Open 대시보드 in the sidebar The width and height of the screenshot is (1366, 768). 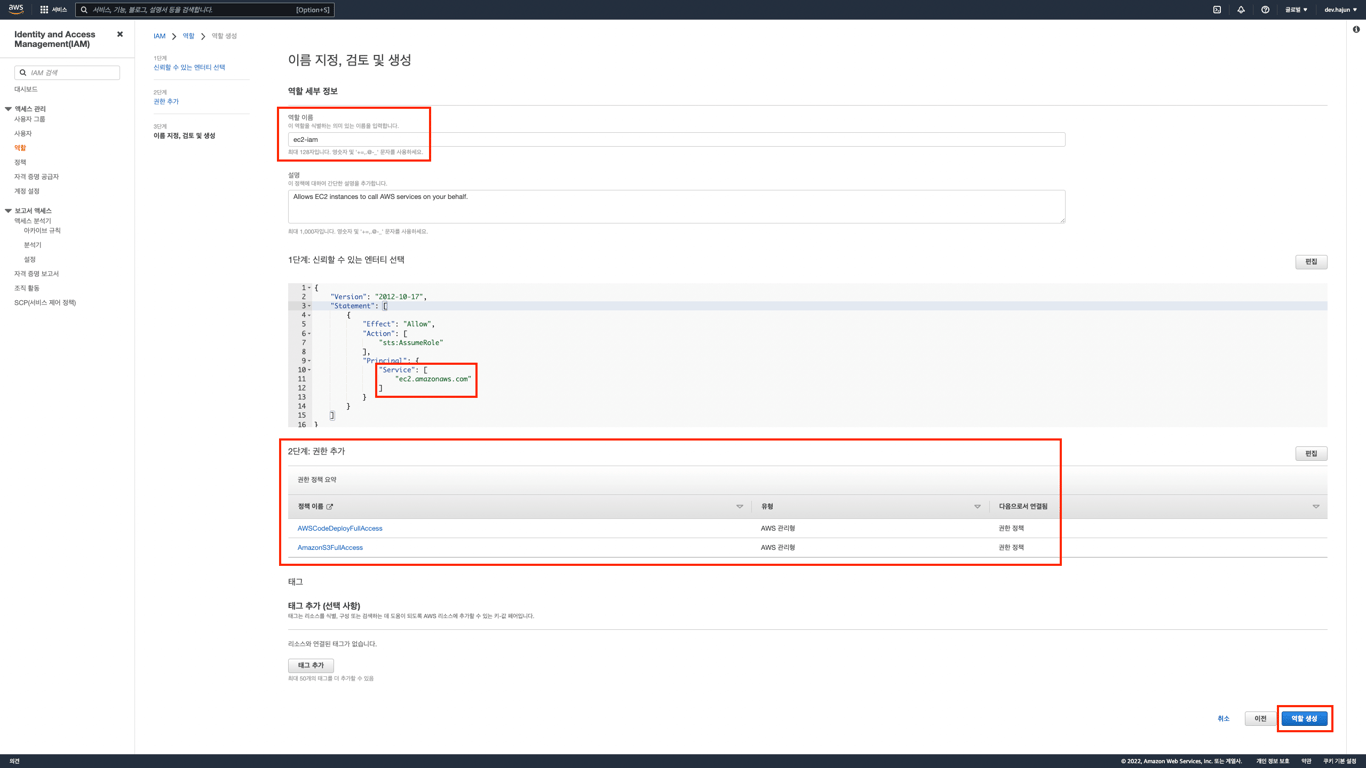[x=26, y=89]
